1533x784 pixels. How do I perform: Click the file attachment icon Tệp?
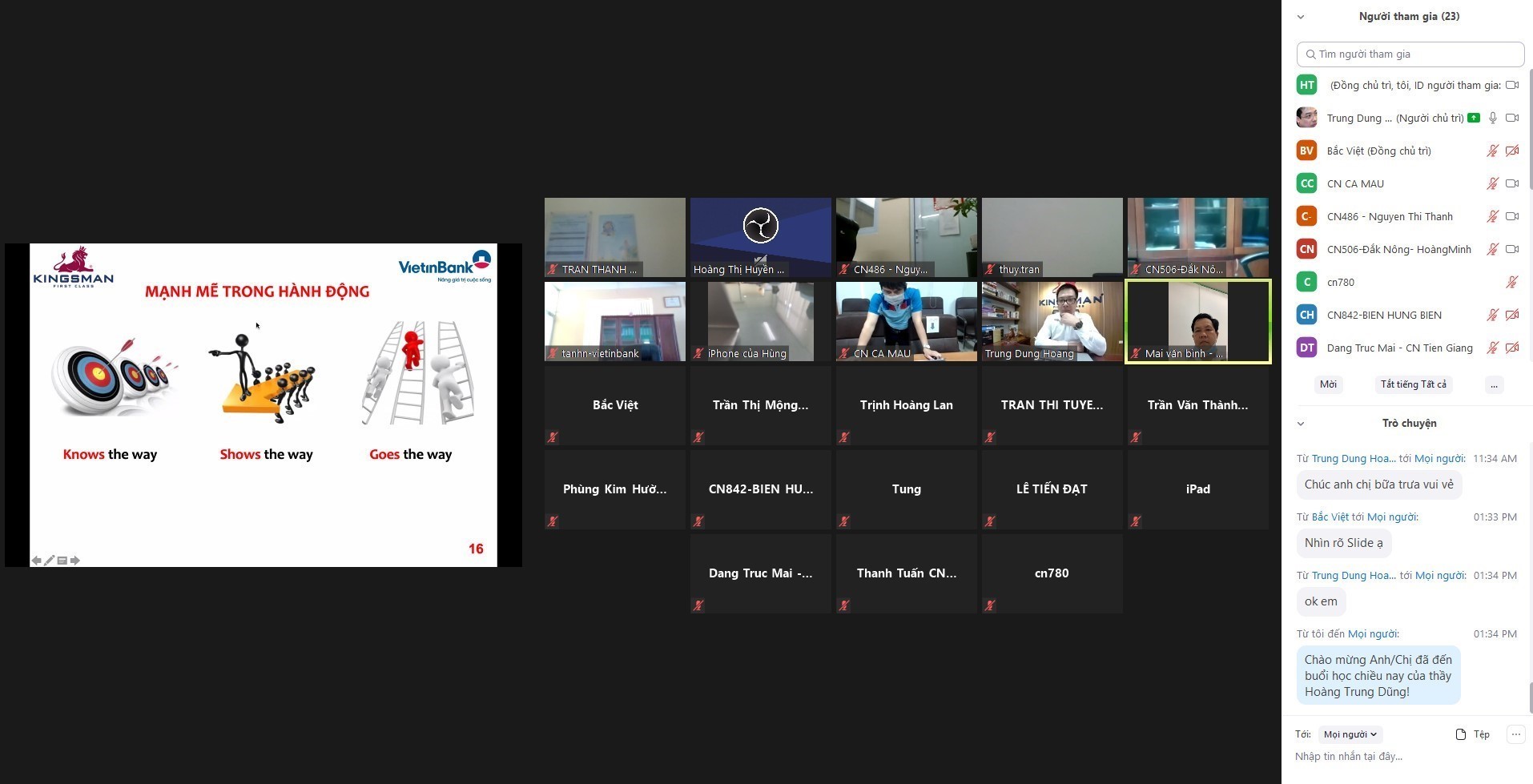point(1472,734)
